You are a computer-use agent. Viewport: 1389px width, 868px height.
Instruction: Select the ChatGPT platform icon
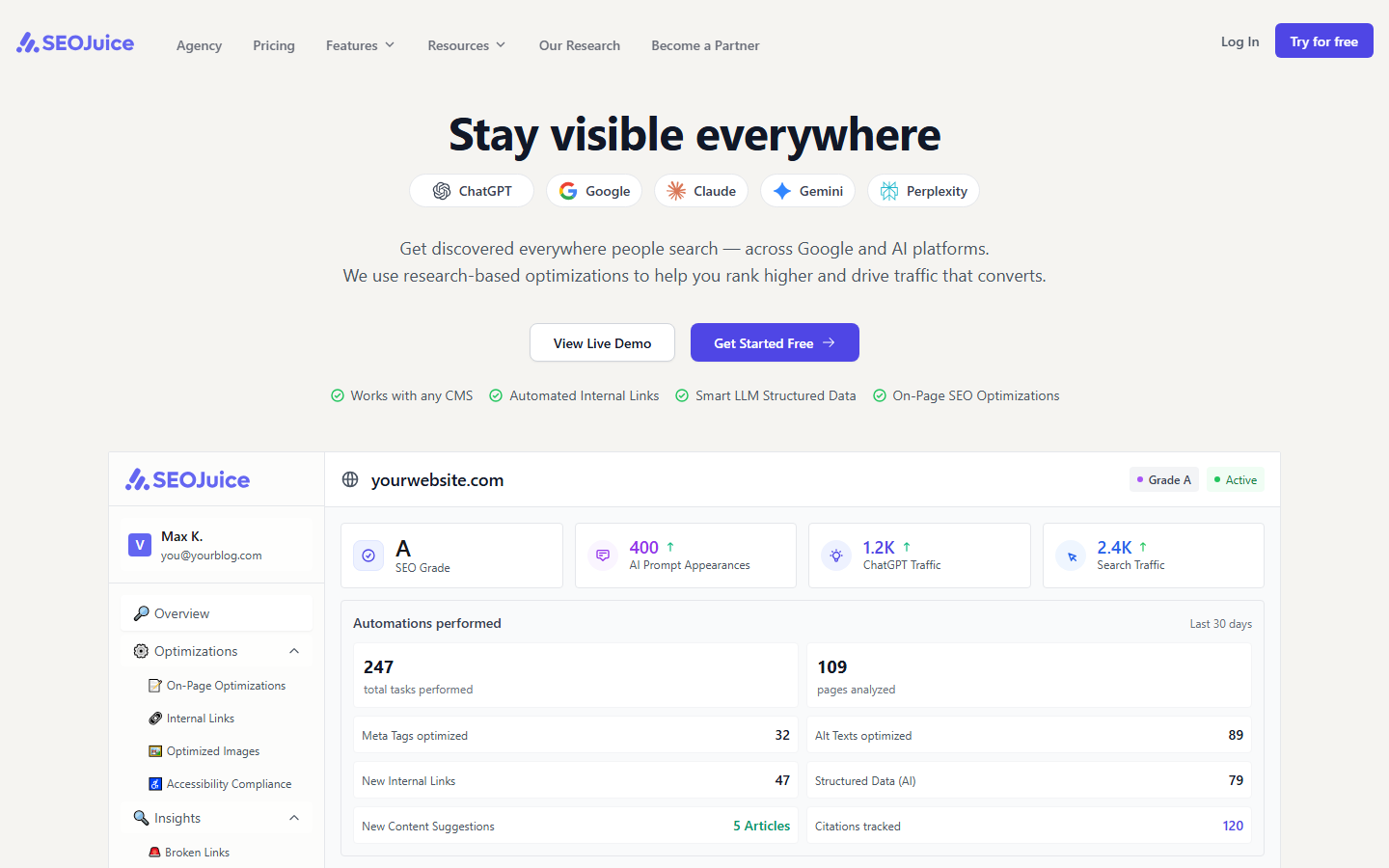(443, 190)
